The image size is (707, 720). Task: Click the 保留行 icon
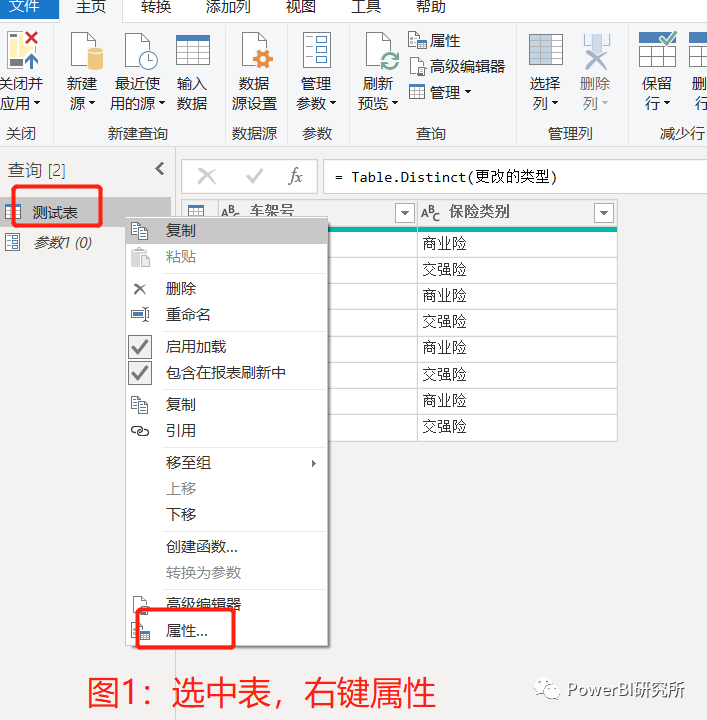pyautogui.click(x=657, y=49)
